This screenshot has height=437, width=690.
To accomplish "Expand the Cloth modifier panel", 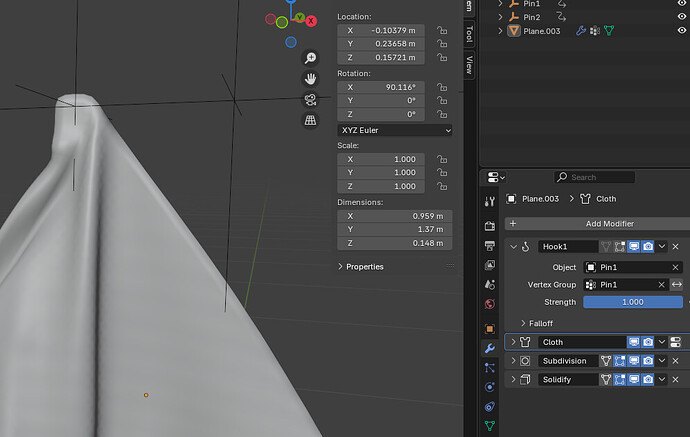I will 513,342.
